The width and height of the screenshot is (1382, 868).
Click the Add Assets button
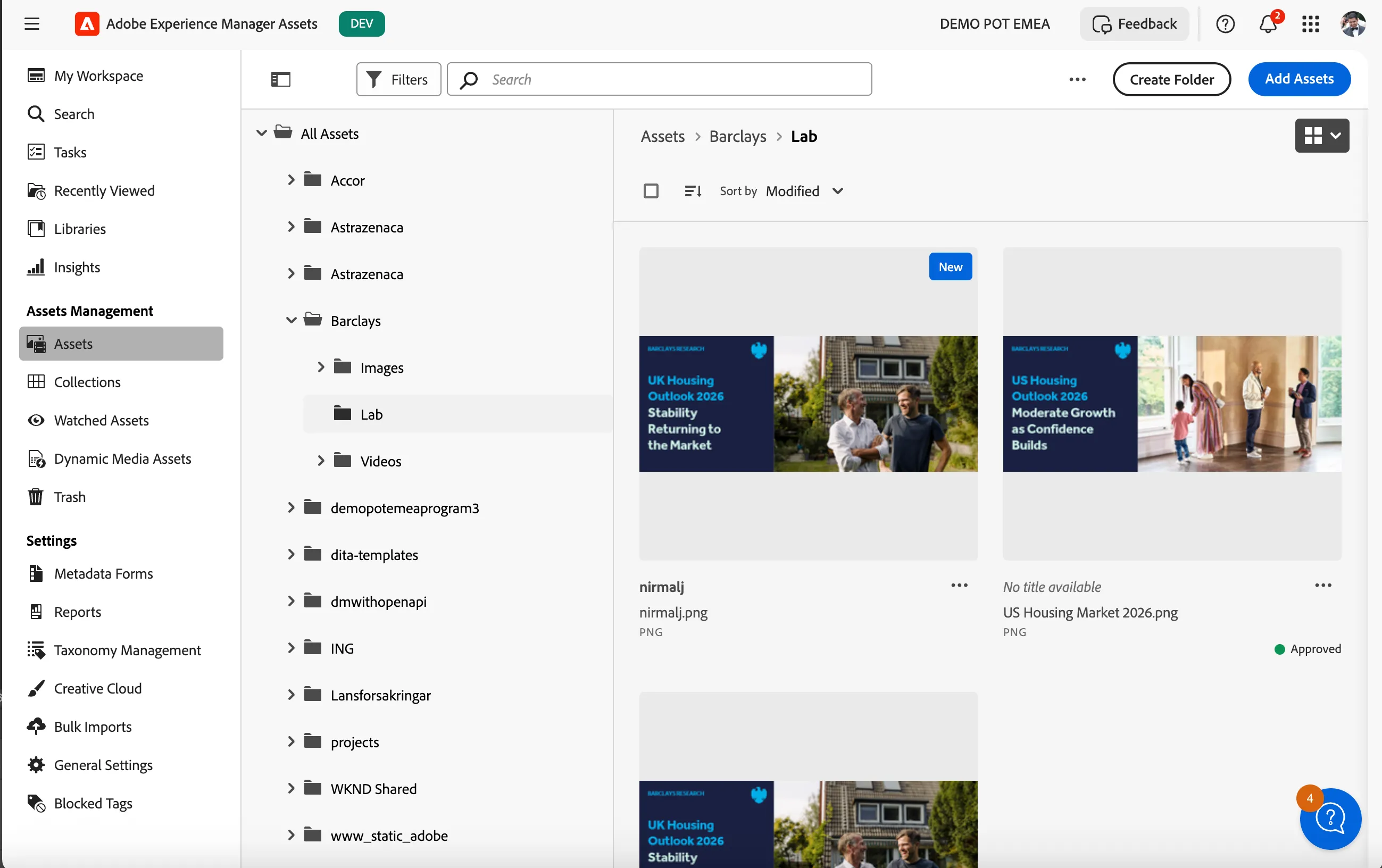coord(1299,79)
